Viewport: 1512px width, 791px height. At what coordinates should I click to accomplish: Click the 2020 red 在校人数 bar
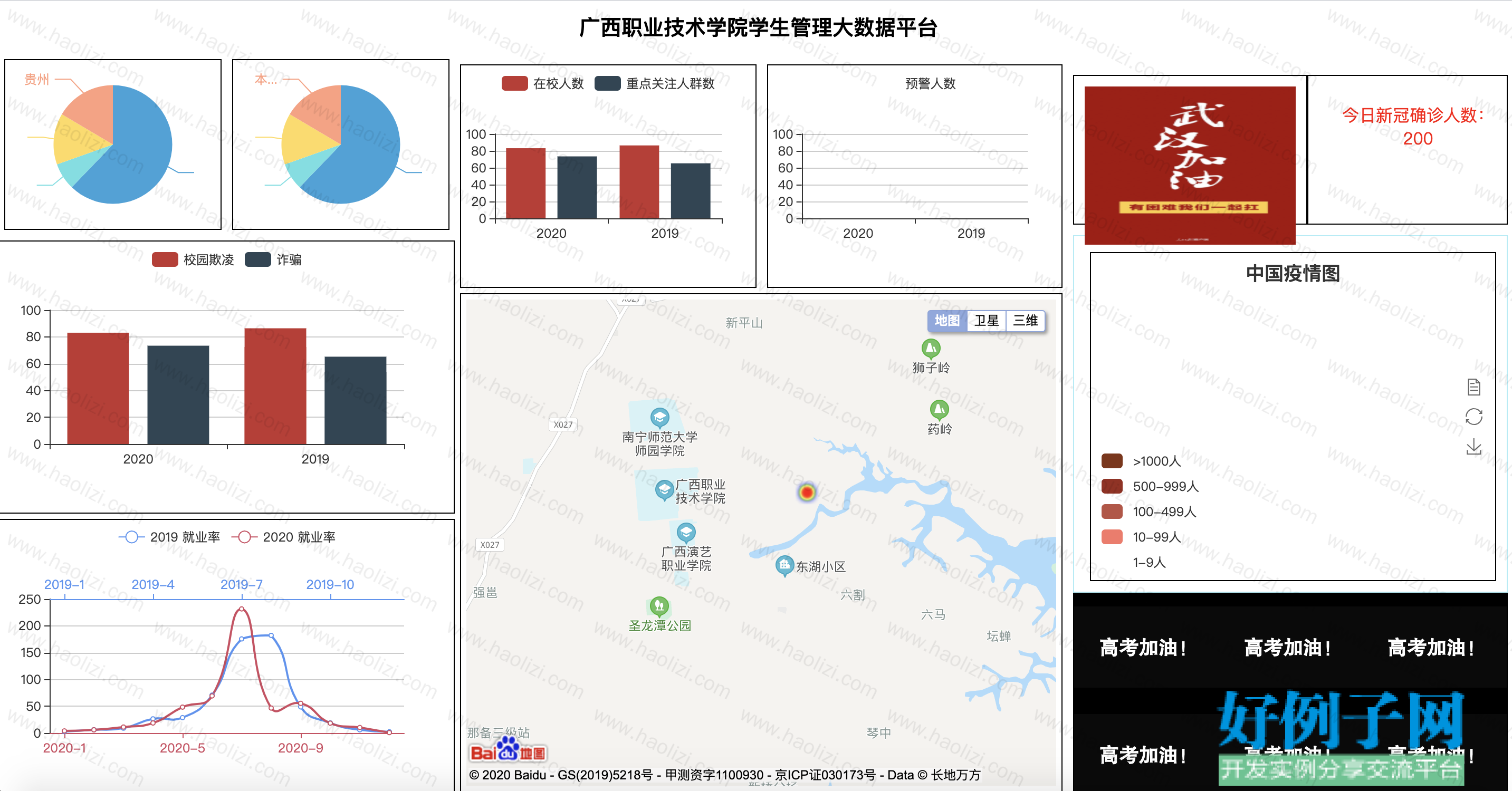tap(525, 183)
